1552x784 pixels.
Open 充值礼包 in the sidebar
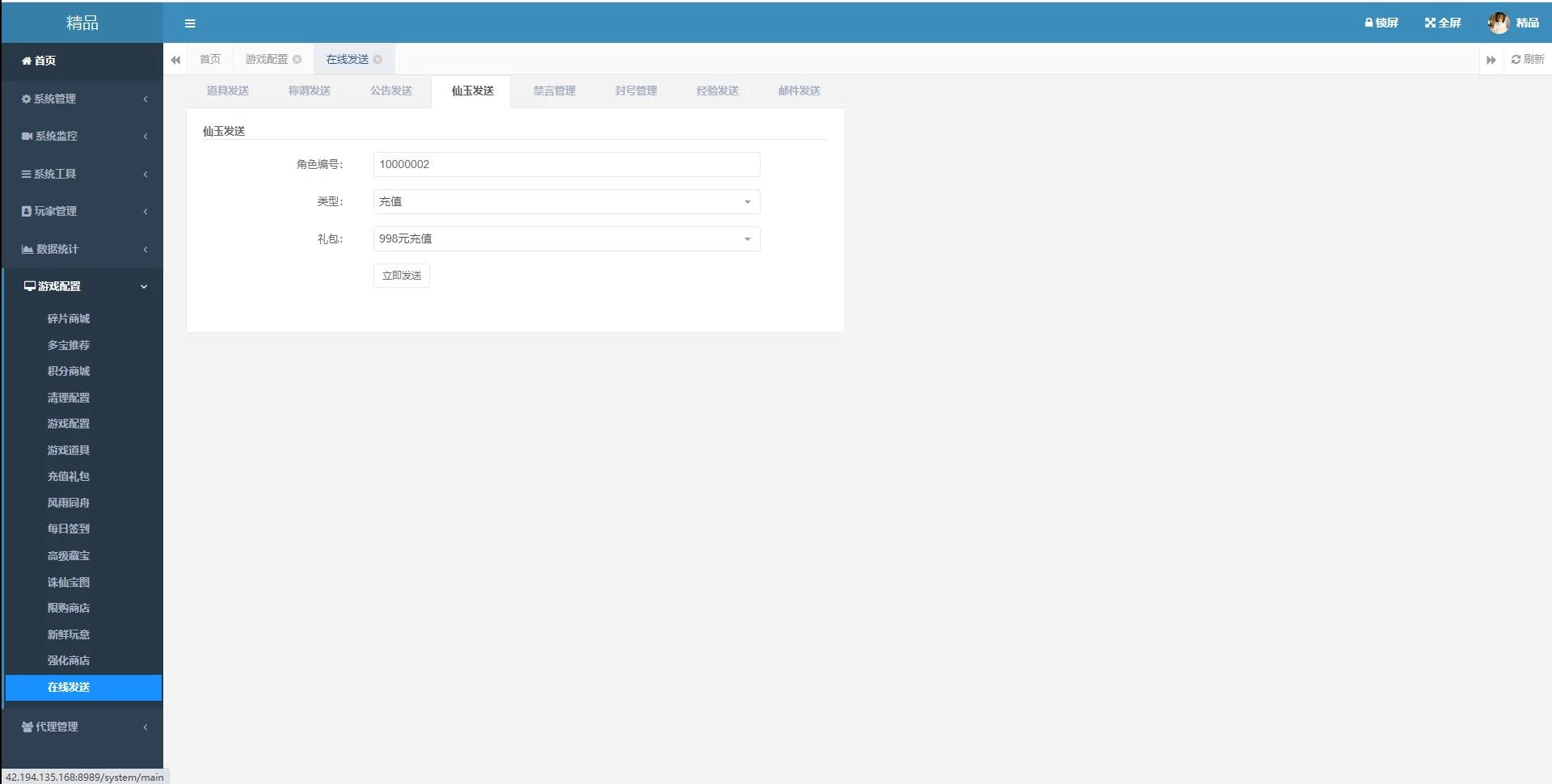click(x=69, y=476)
